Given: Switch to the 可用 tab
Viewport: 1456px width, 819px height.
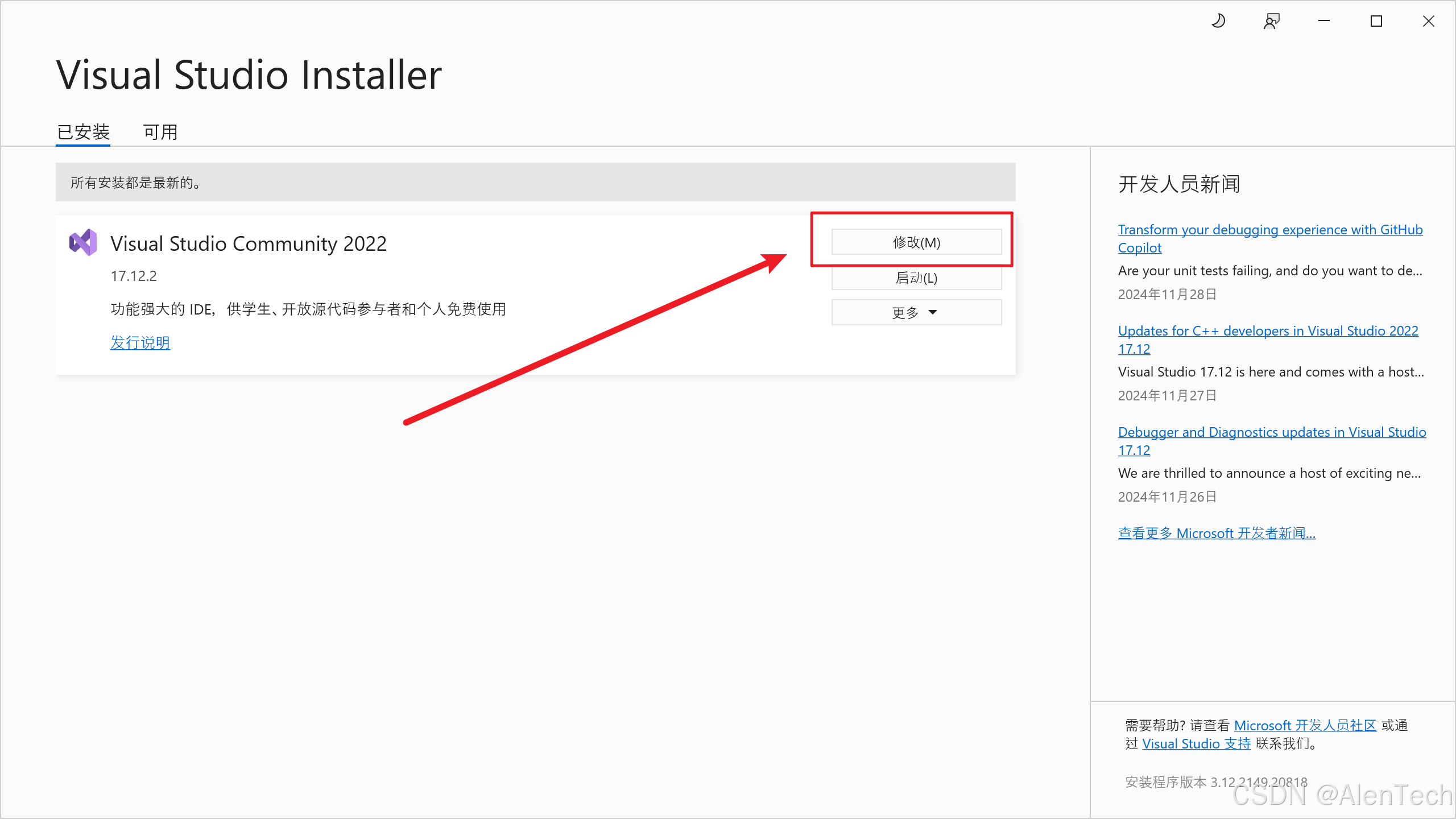Looking at the screenshot, I should pyautogui.click(x=160, y=132).
